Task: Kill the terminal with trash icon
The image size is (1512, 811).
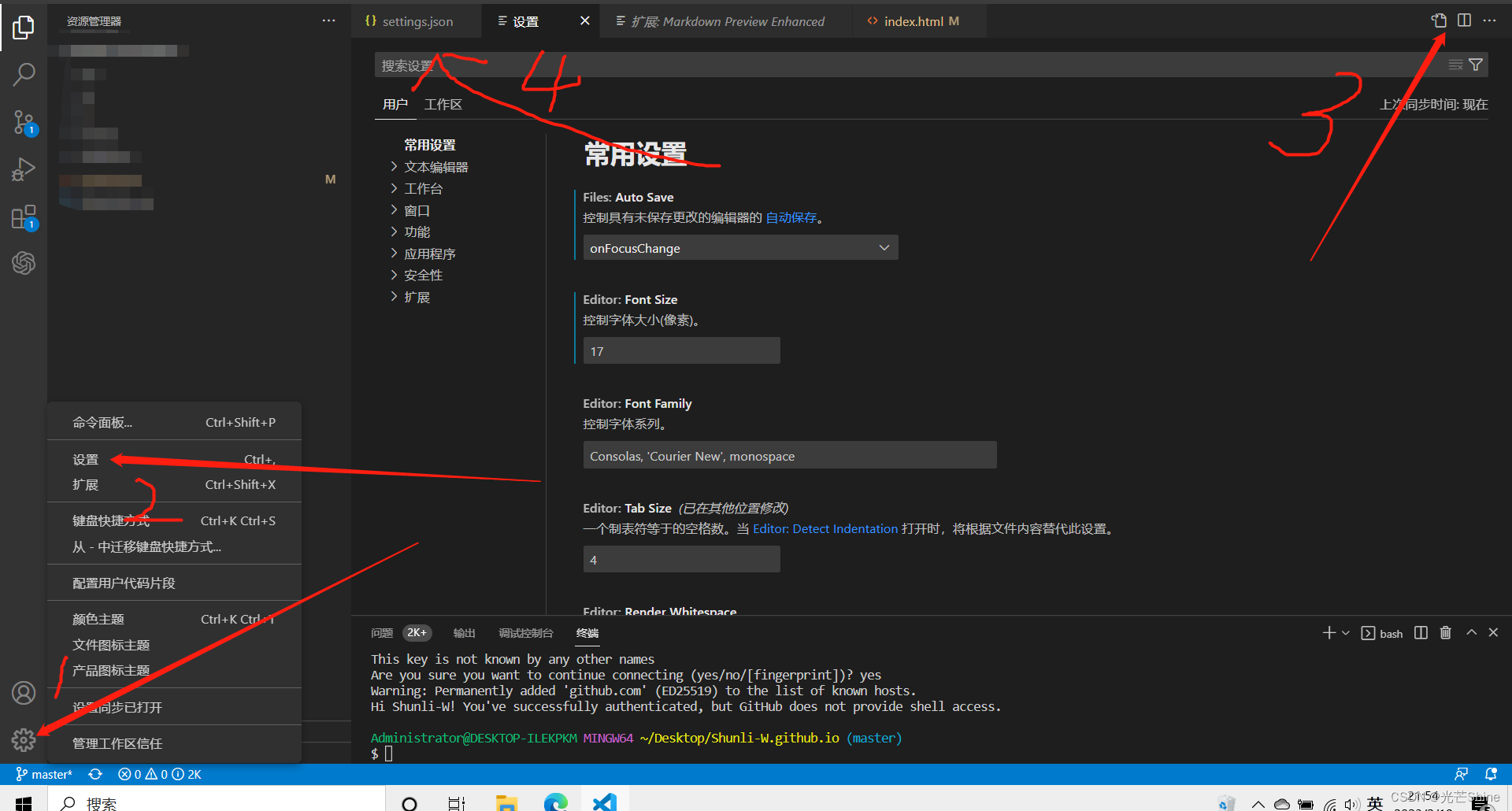Action: click(1446, 633)
